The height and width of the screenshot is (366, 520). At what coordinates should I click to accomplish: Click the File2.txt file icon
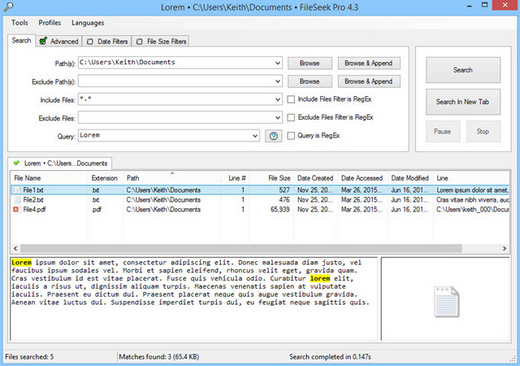pos(17,200)
